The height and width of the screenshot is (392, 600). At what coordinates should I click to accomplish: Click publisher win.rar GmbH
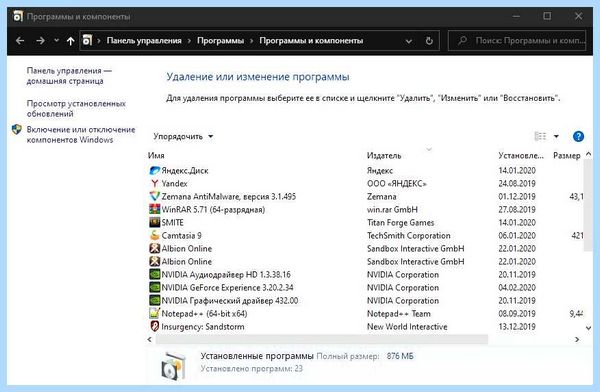[392, 210]
